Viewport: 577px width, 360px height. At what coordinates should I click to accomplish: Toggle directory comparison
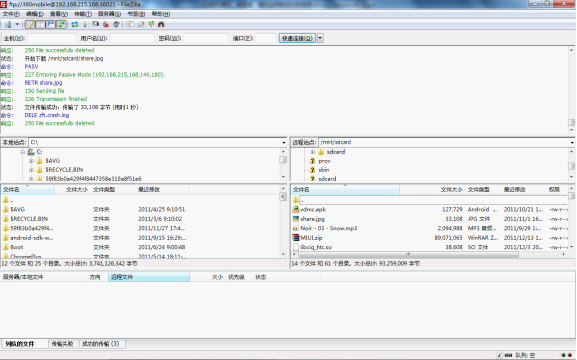(141, 25)
